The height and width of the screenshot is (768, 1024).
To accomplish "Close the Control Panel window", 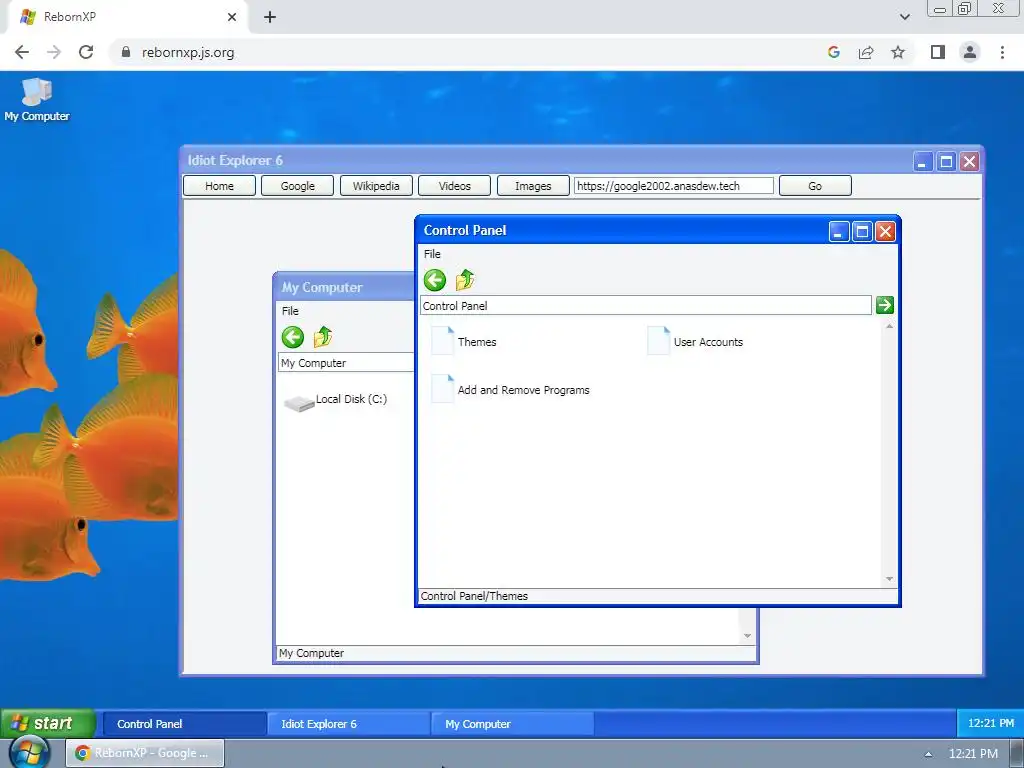I will coord(886,231).
